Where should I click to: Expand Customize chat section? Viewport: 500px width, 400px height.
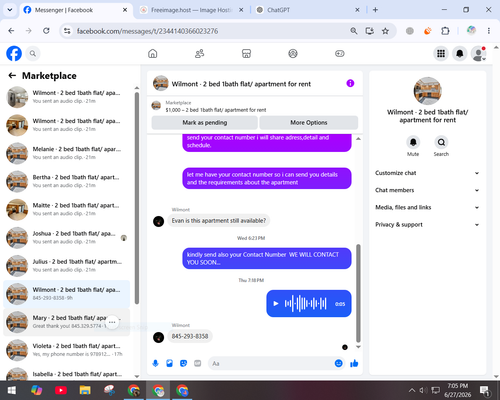pos(427,173)
